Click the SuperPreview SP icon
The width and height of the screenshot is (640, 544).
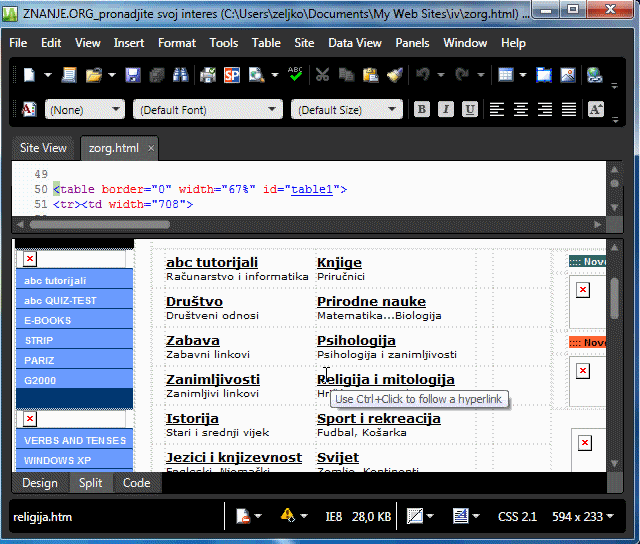[x=232, y=75]
